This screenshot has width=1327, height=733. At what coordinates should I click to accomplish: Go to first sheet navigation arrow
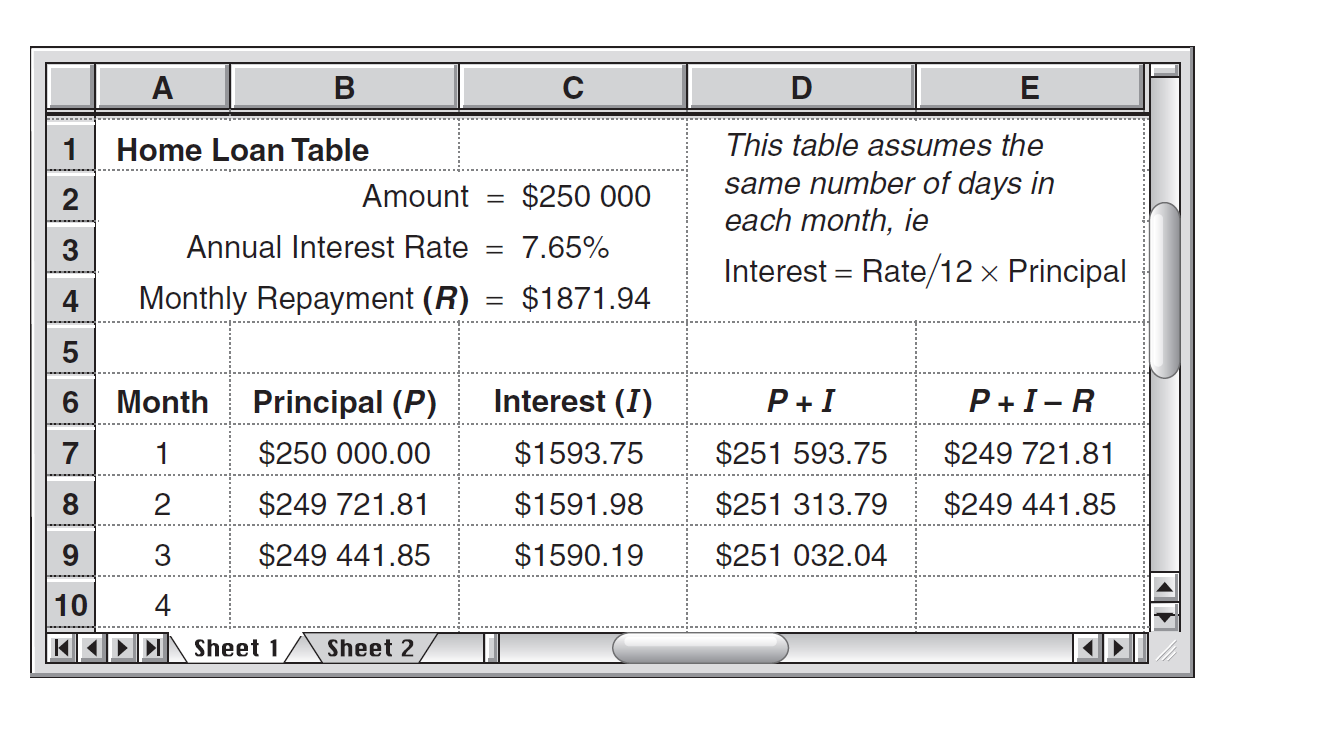(x=63, y=649)
